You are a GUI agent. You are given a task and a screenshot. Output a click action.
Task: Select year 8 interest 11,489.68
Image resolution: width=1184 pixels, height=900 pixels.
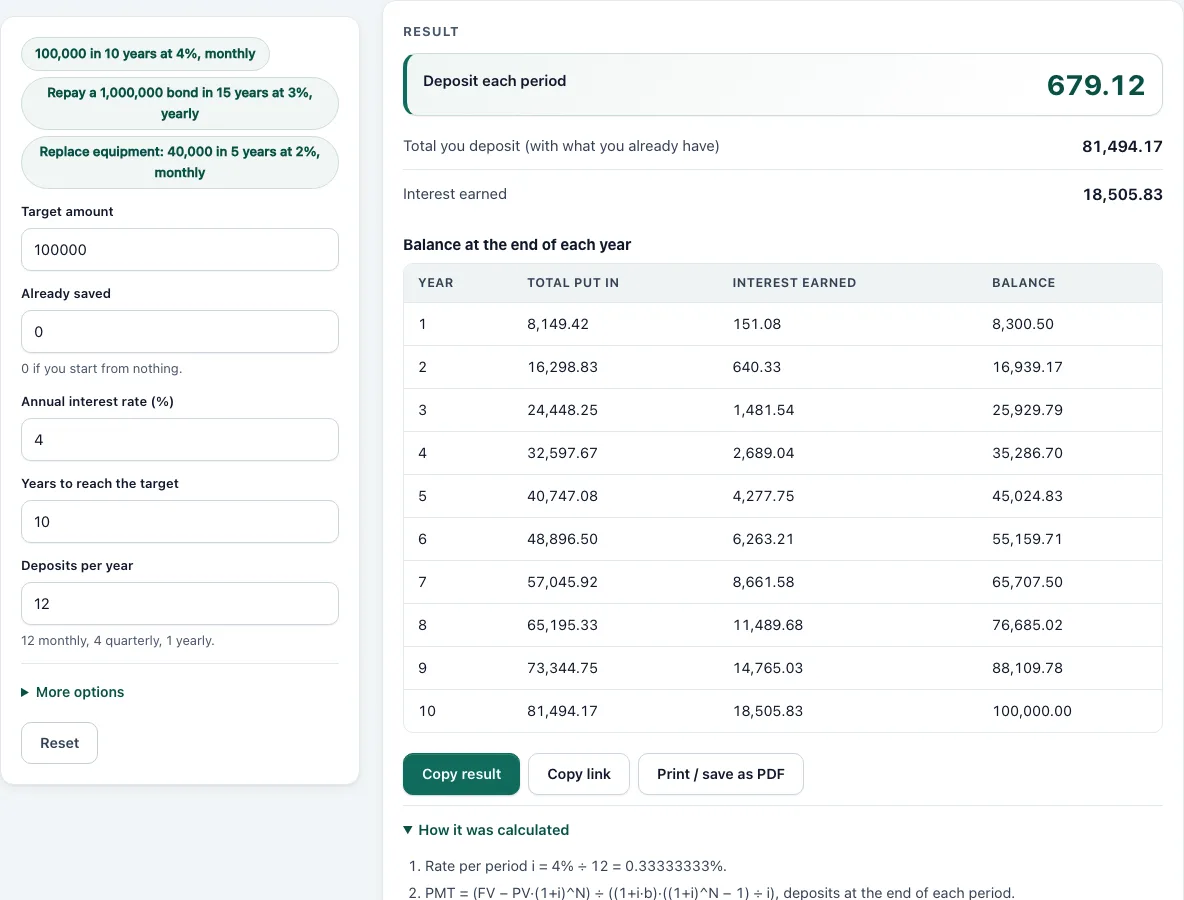pos(768,625)
